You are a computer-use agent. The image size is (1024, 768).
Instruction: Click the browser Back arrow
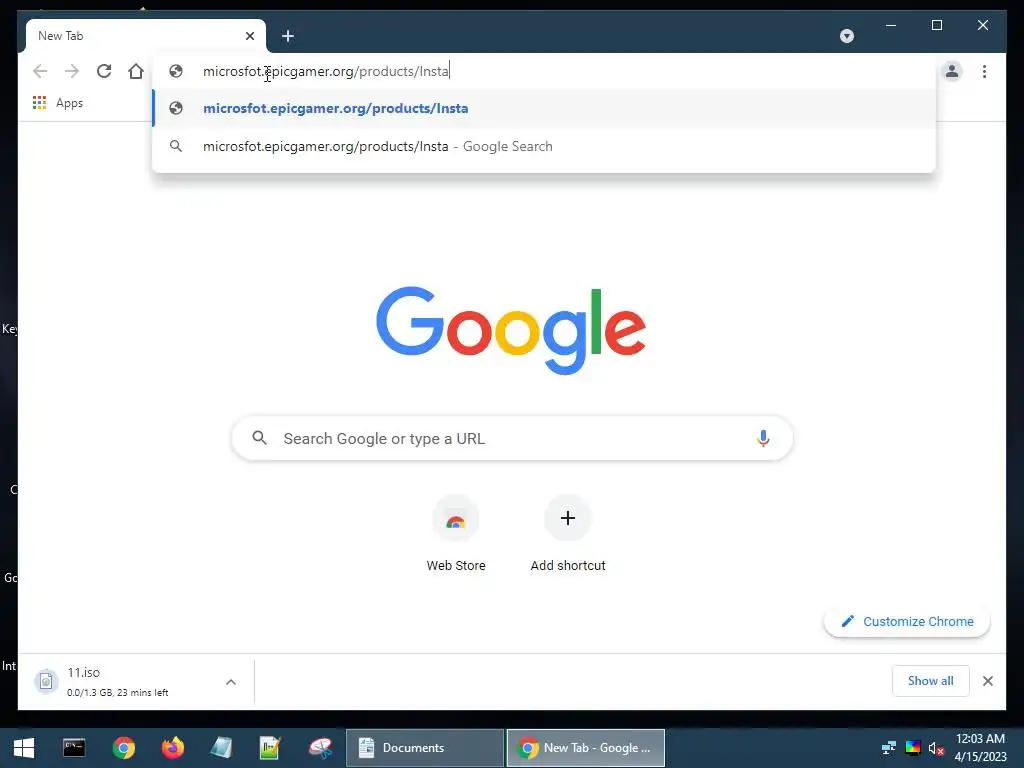(40, 71)
